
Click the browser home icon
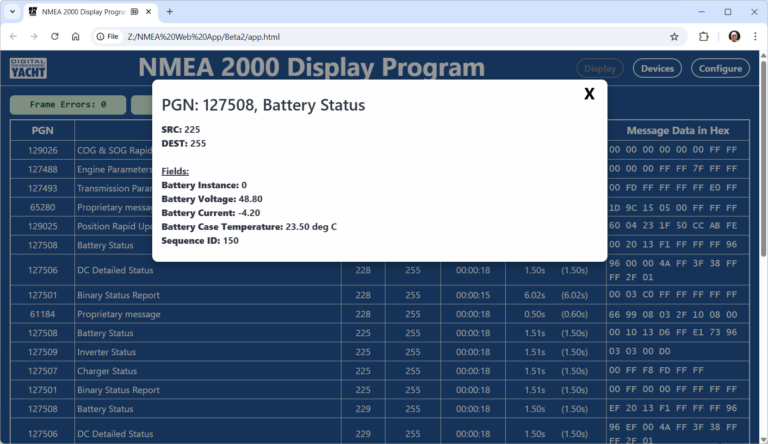pyautogui.click(x=76, y=36)
